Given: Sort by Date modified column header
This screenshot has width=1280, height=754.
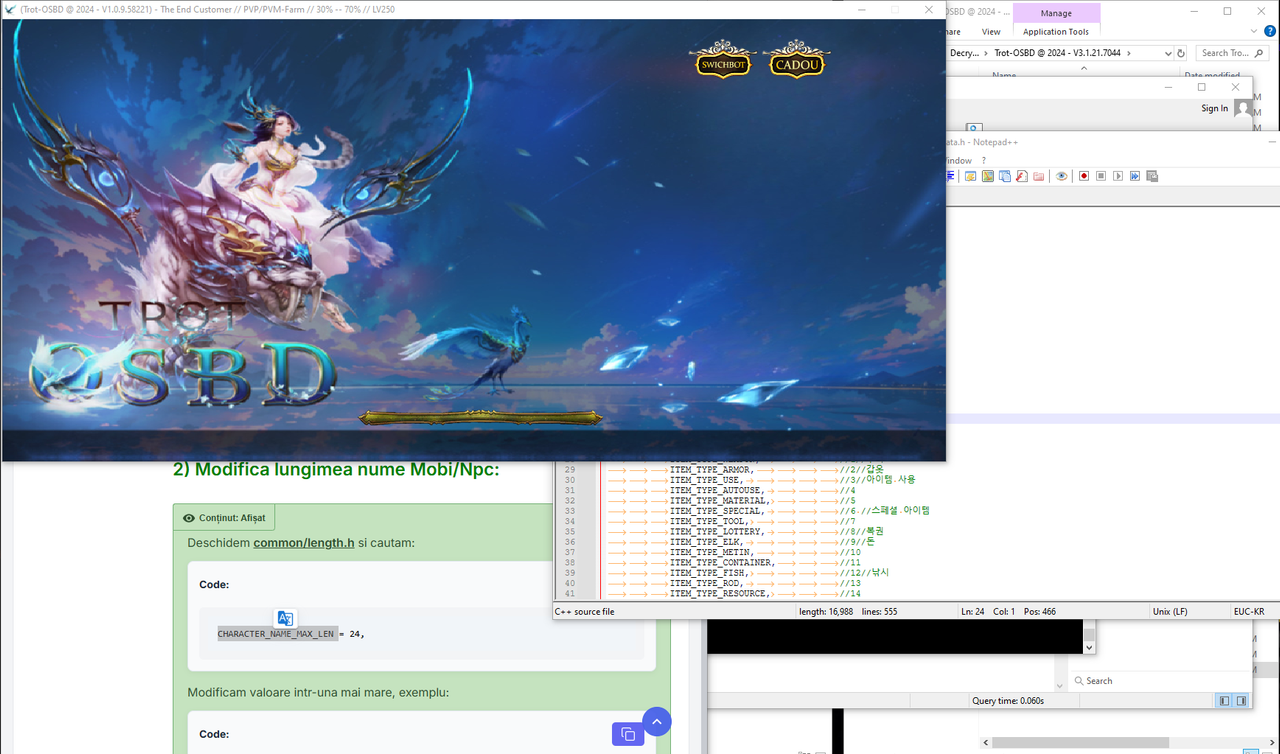Looking at the screenshot, I should [1212, 75].
